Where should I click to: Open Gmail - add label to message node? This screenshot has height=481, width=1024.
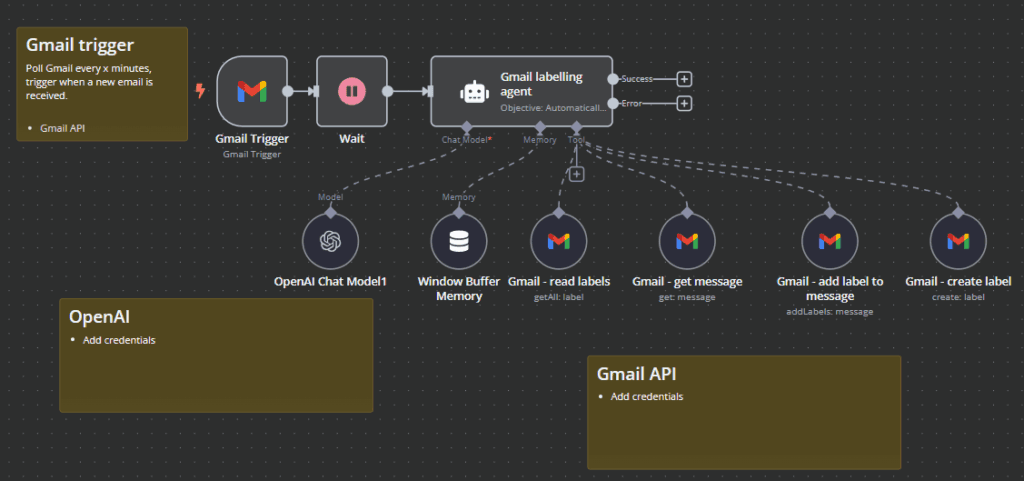click(829, 241)
